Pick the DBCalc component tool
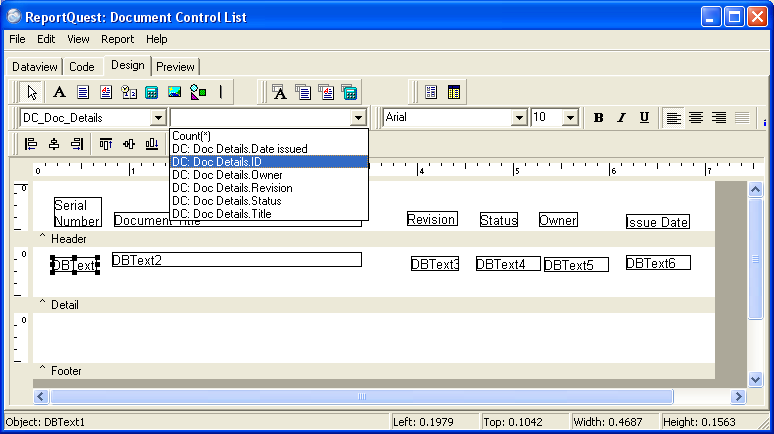 (349, 92)
